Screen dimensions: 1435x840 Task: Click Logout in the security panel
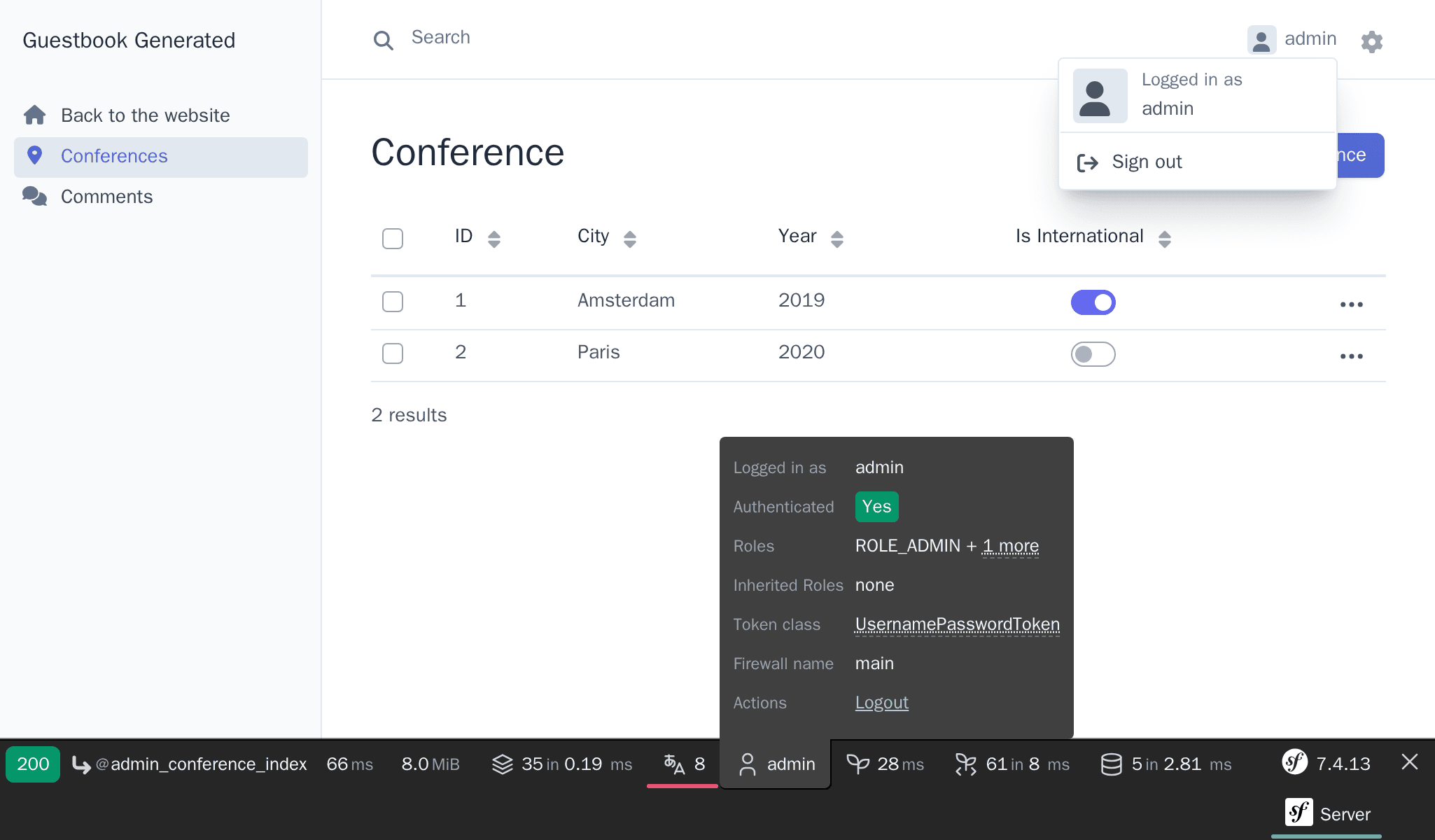pos(881,702)
